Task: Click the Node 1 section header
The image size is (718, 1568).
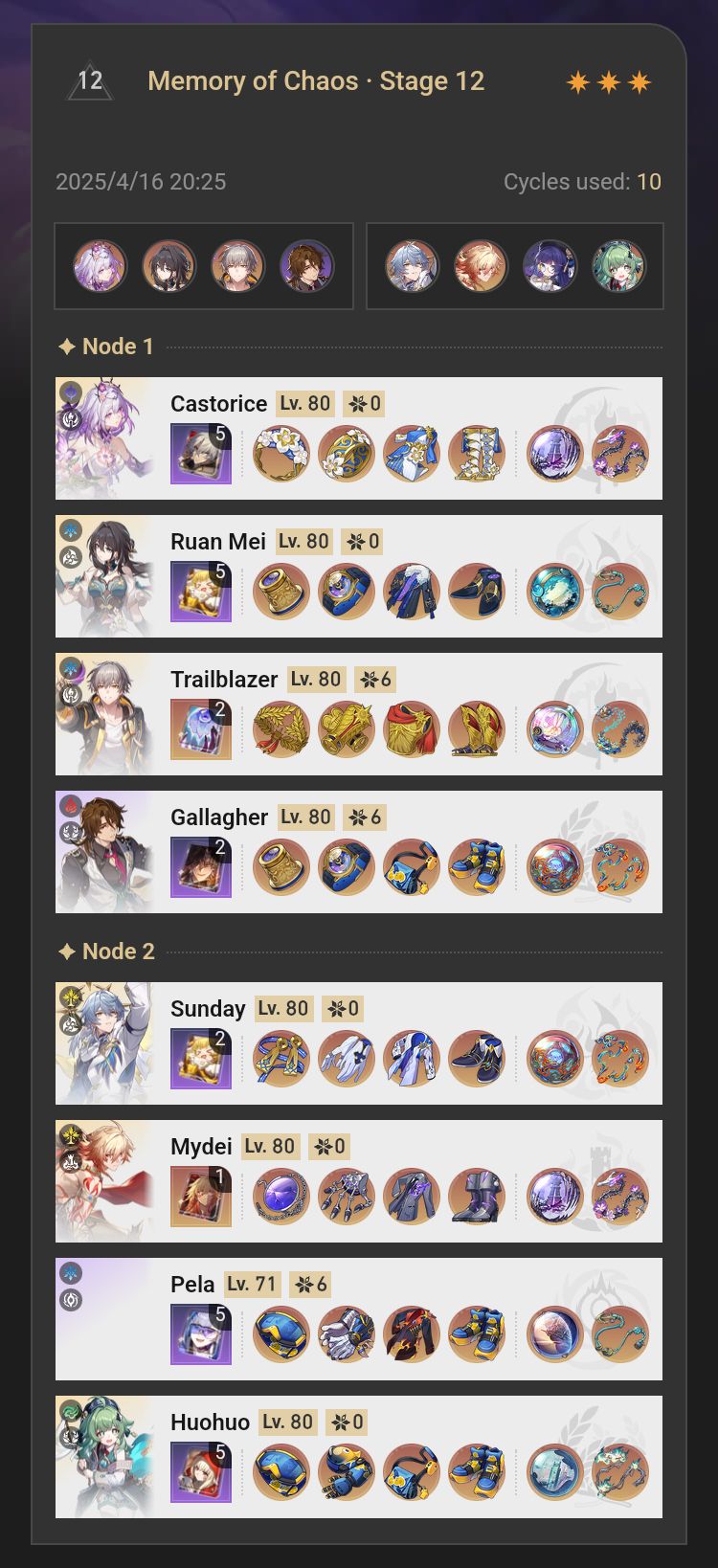Action: pyautogui.click(x=106, y=347)
